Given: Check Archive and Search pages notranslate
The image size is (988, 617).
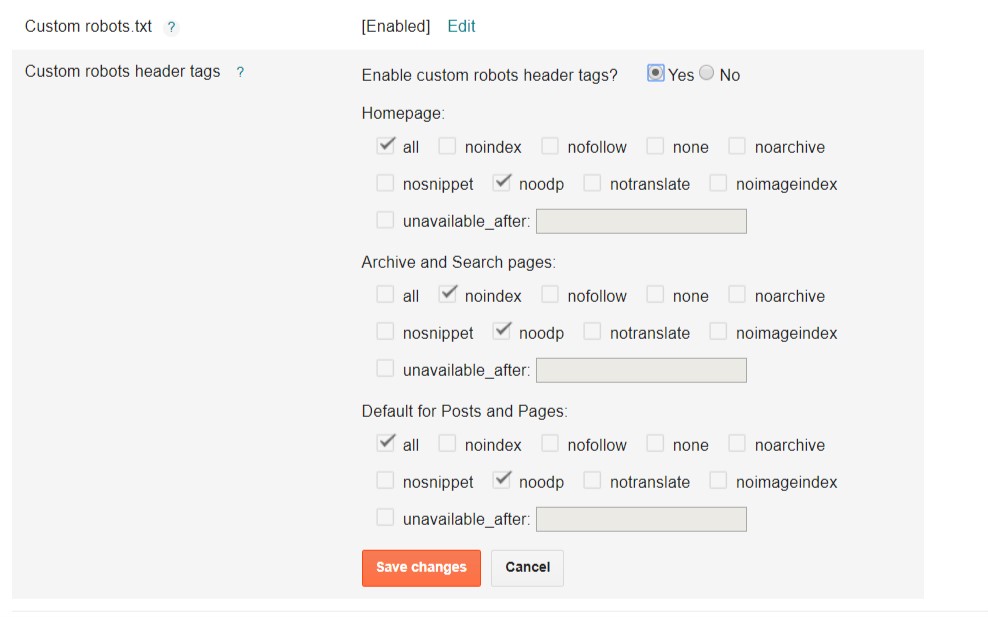Looking at the screenshot, I should [x=592, y=332].
